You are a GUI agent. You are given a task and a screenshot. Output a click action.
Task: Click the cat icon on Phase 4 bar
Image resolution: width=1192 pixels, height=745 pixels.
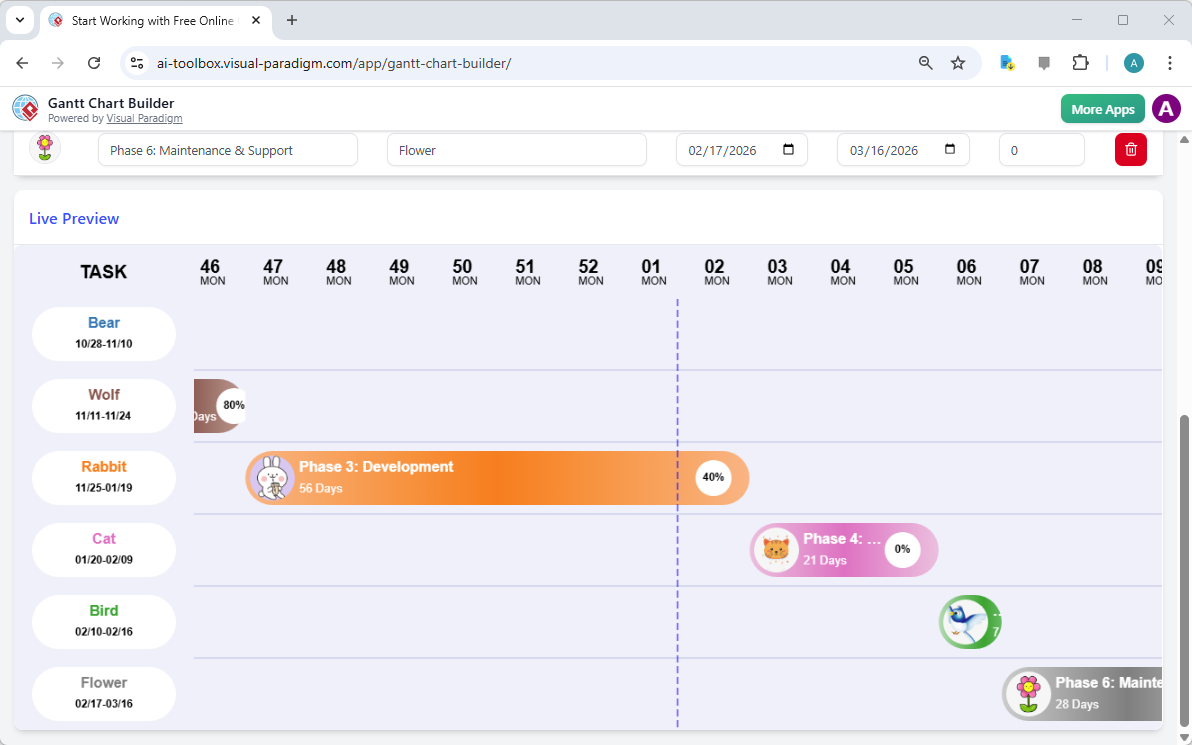coord(776,549)
